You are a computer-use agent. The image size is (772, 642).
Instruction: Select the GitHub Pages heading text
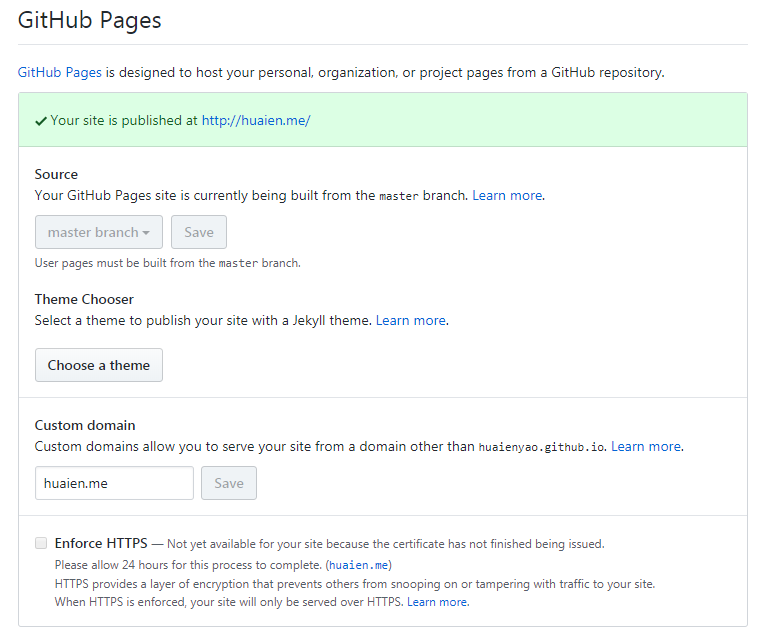tap(90, 20)
